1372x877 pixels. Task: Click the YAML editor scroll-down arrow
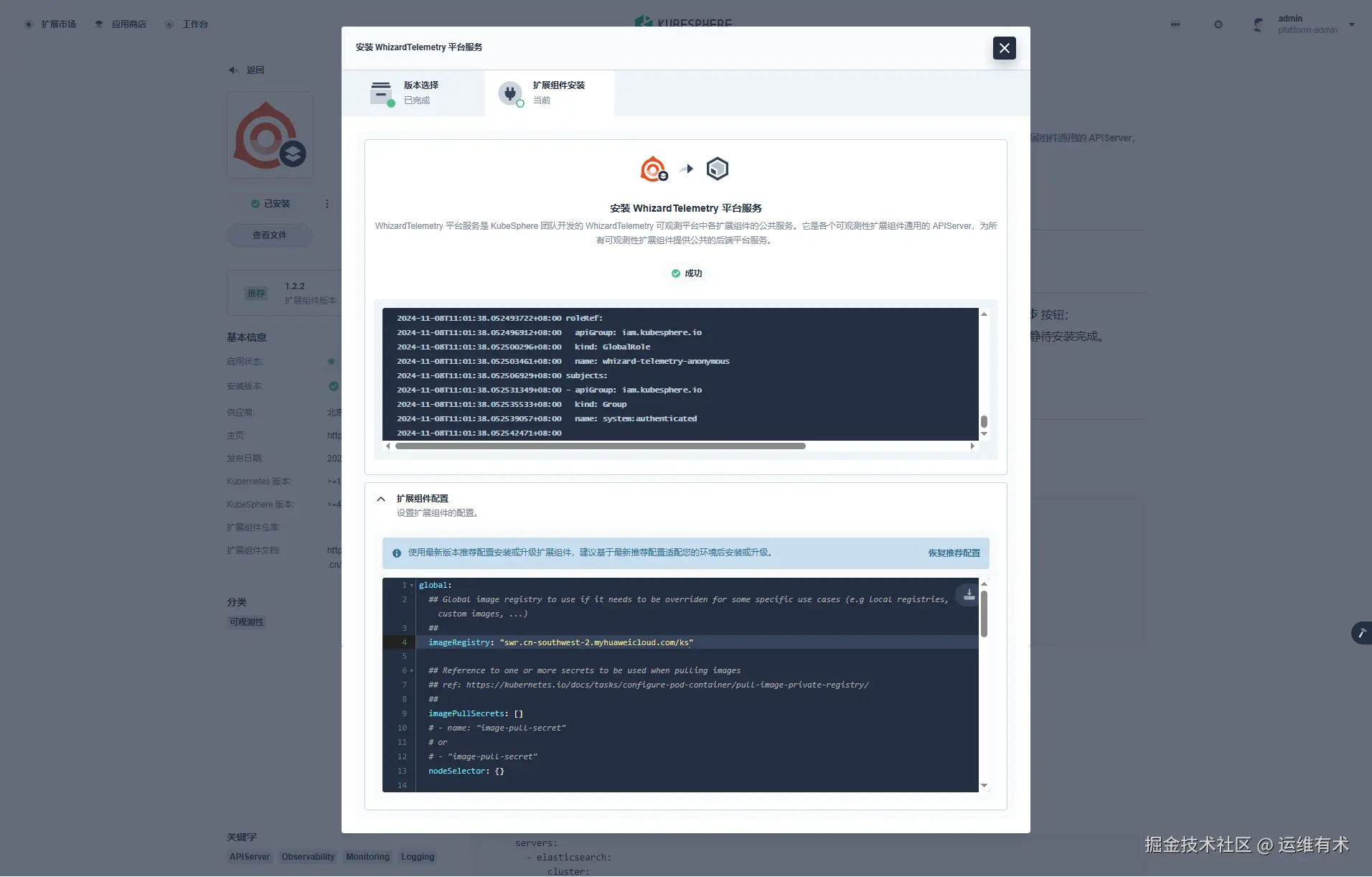point(984,786)
